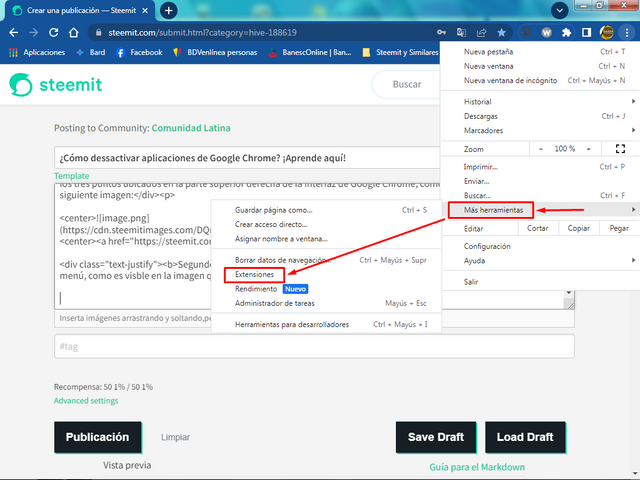
Task: Click Cortar in the Editar row
Action: coord(538,228)
